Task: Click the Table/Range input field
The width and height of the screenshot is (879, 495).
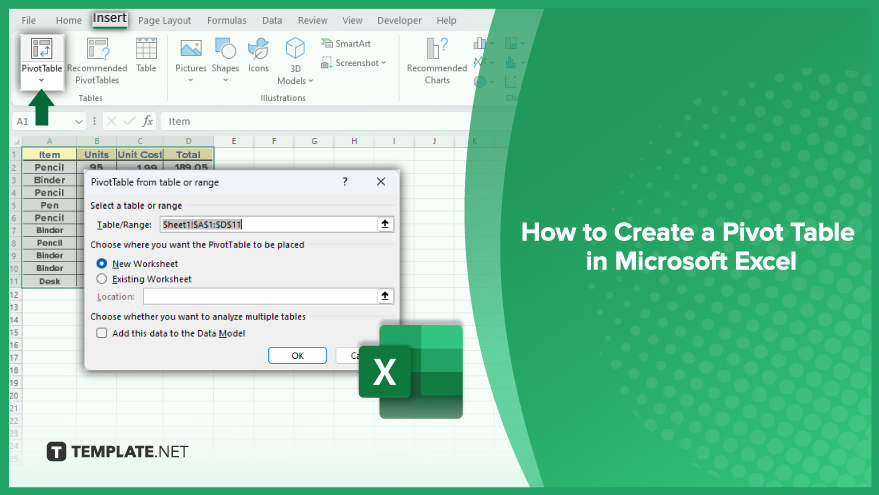Action: (x=269, y=224)
